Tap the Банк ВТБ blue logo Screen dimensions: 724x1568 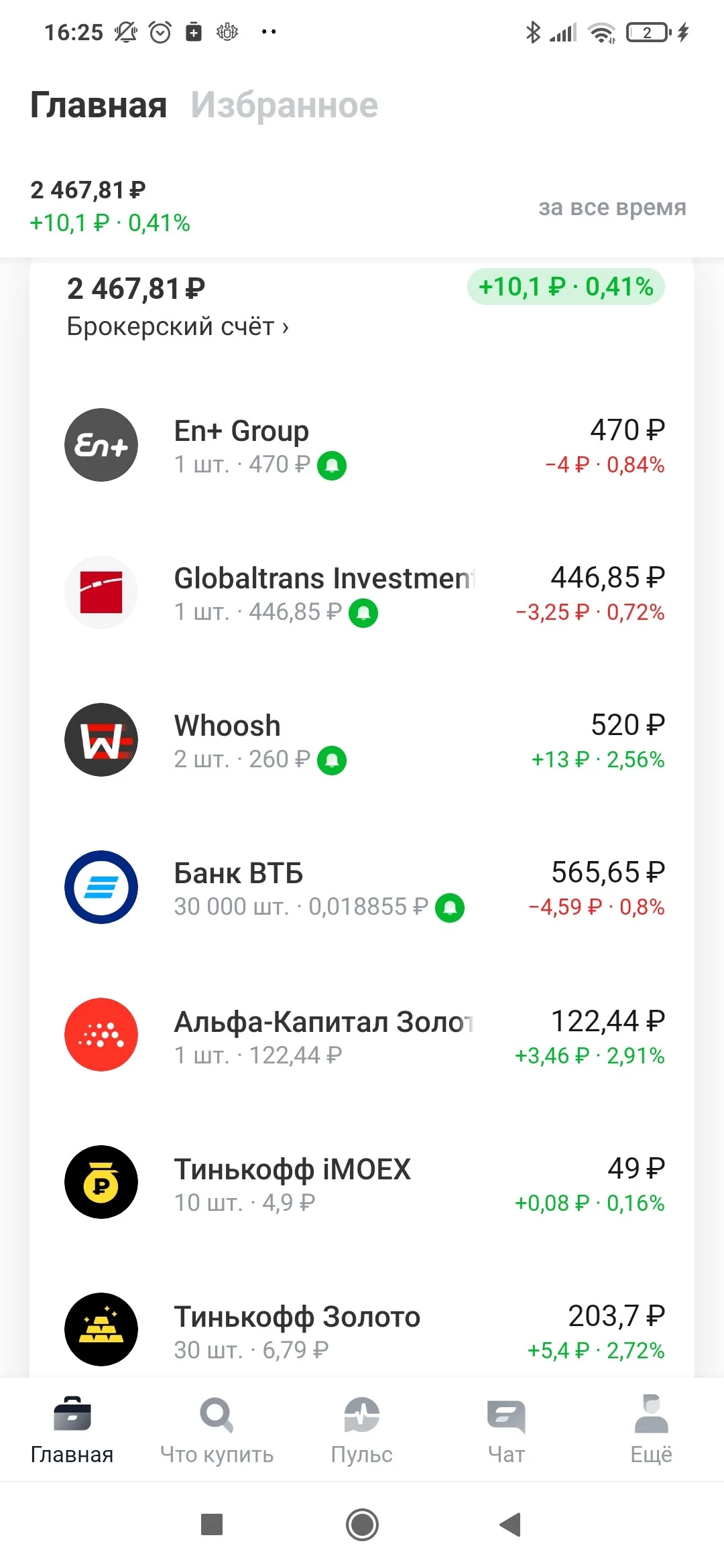click(101, 887)
